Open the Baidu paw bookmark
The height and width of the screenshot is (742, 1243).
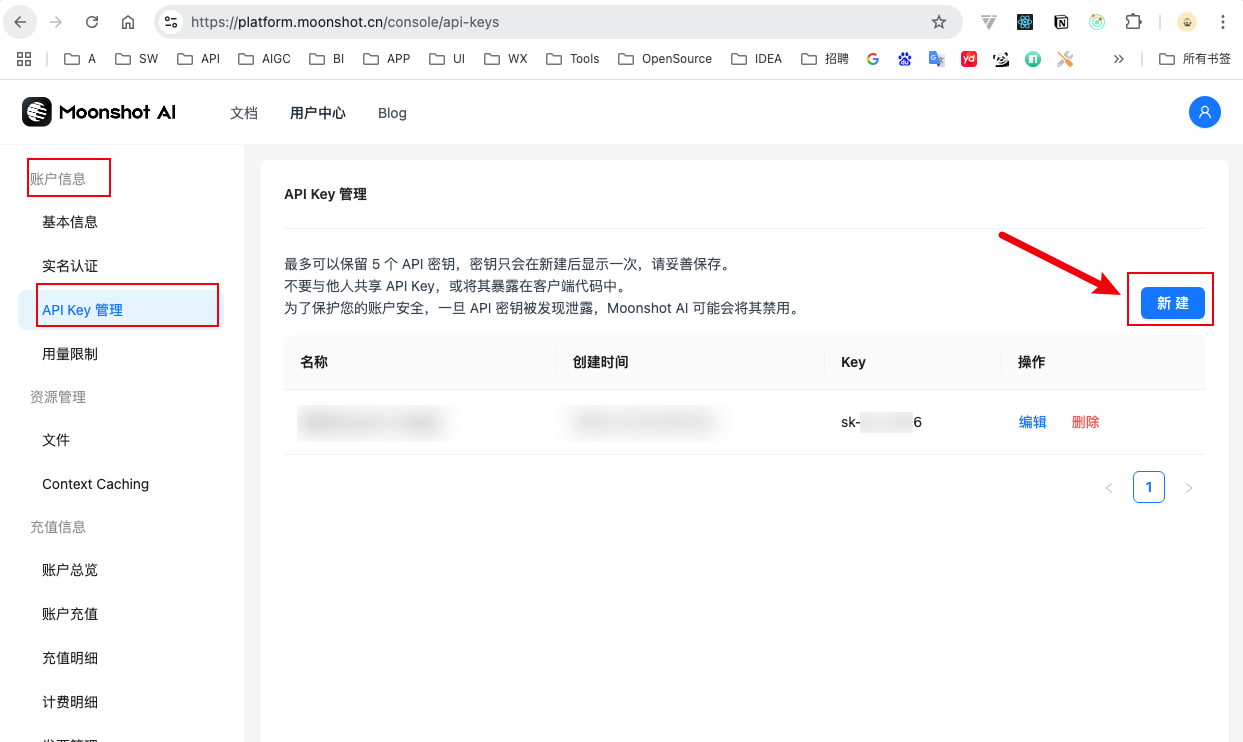[x=905, y=59]
